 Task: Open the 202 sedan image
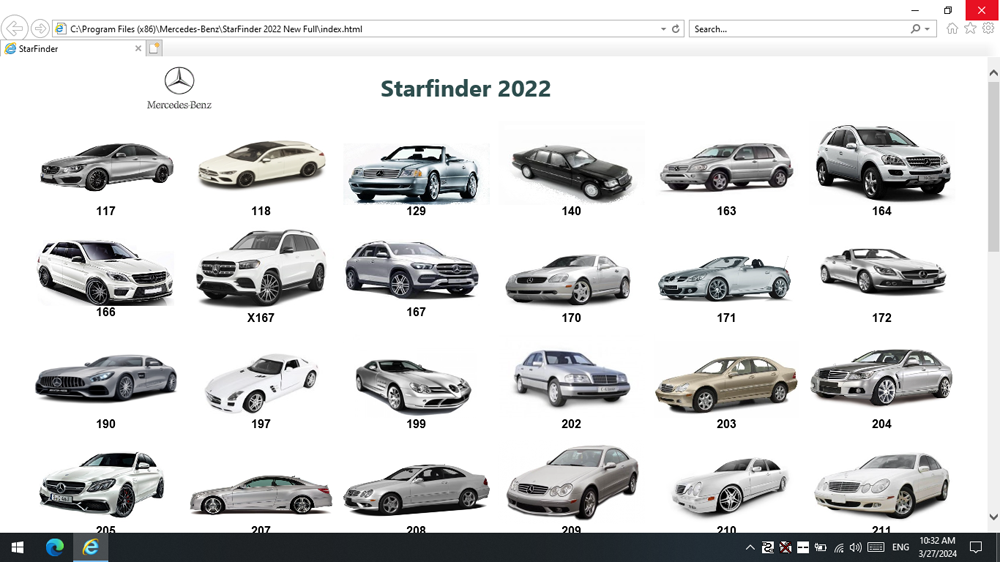[x=571, y=378]
